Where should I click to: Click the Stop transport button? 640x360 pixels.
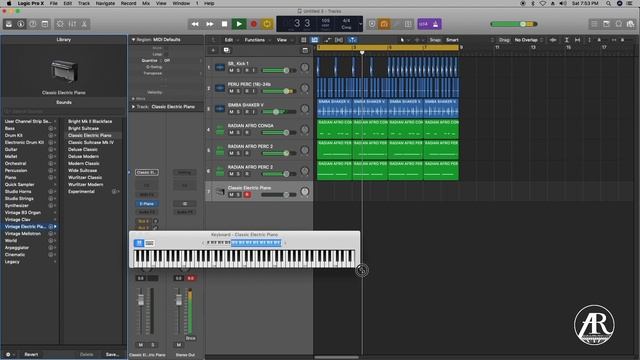(224, 24)
